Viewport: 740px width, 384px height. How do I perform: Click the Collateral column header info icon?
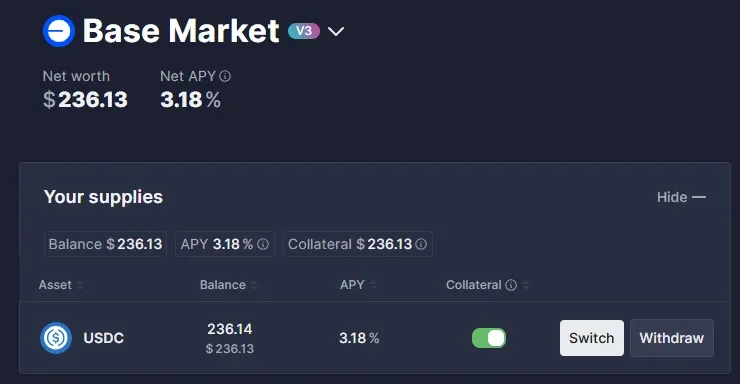point(511,285)
